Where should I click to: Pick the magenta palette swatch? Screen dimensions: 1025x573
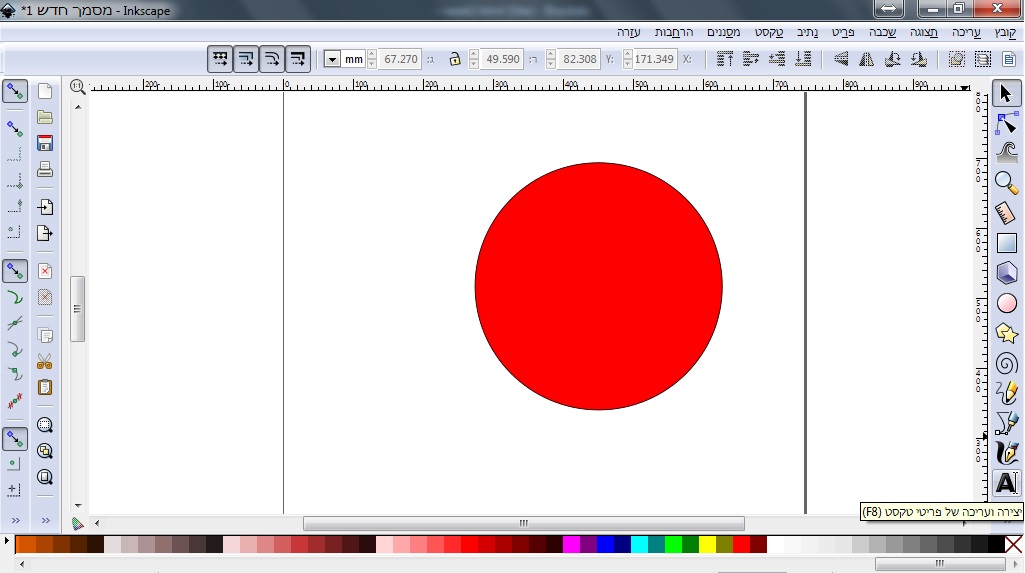(571, 544)
